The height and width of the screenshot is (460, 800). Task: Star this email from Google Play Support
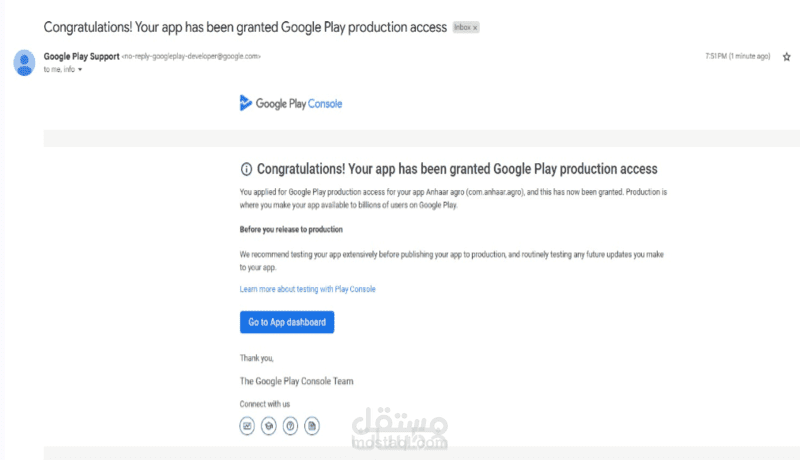(x=787, y=56)
